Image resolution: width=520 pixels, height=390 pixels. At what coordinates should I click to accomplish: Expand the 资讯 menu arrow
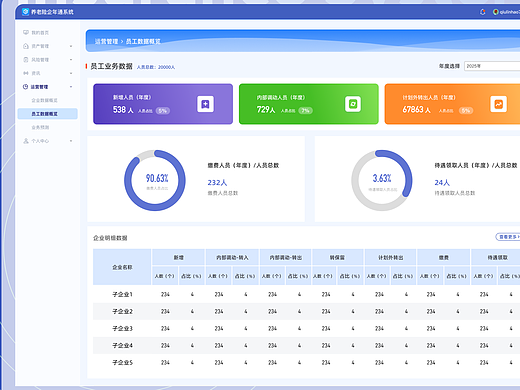71,73
